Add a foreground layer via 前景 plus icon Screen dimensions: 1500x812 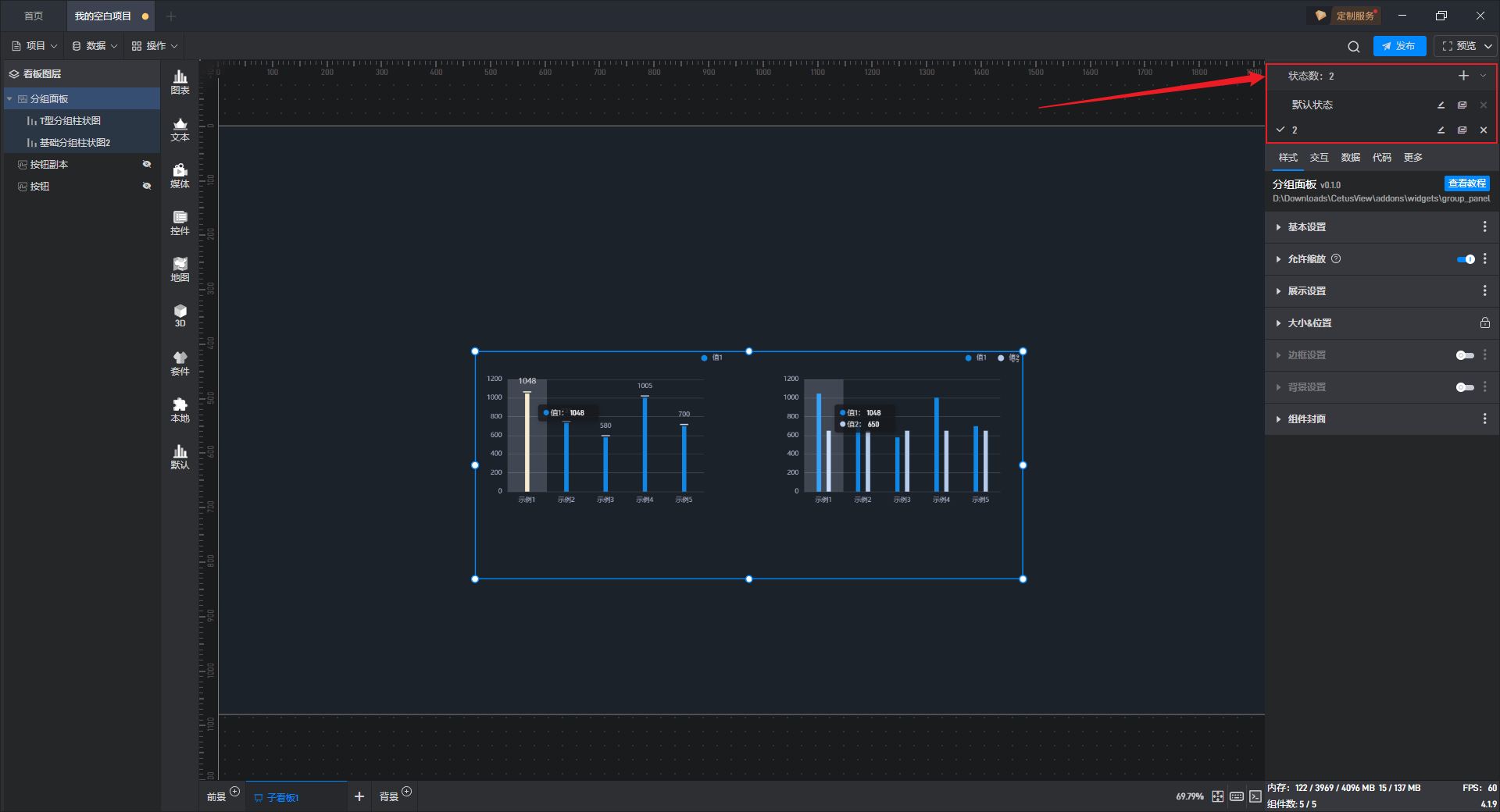click(234, 791)
